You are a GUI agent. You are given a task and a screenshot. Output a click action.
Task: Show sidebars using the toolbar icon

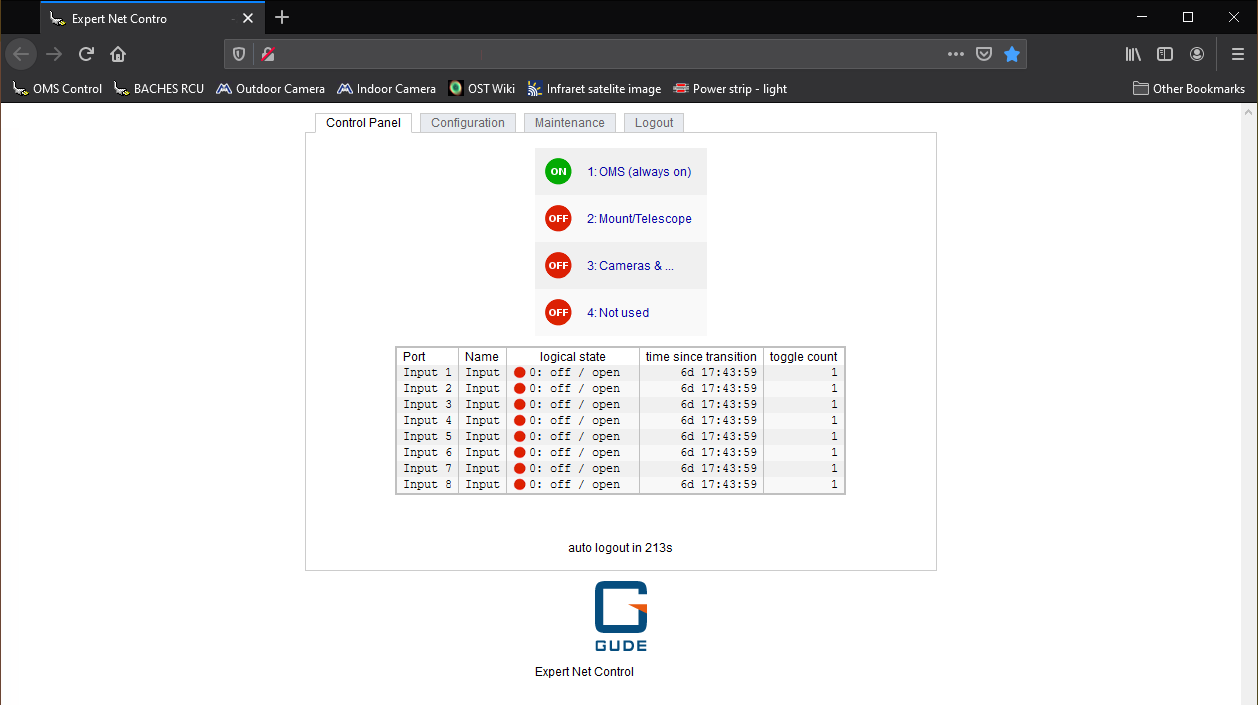pyautogui.click(x=1165, y=54)
